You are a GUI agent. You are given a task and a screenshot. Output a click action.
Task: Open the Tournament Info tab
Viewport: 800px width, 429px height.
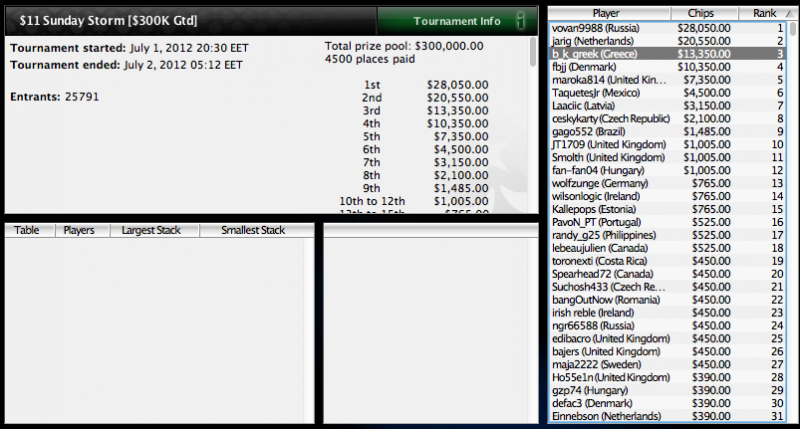point(457,21)
